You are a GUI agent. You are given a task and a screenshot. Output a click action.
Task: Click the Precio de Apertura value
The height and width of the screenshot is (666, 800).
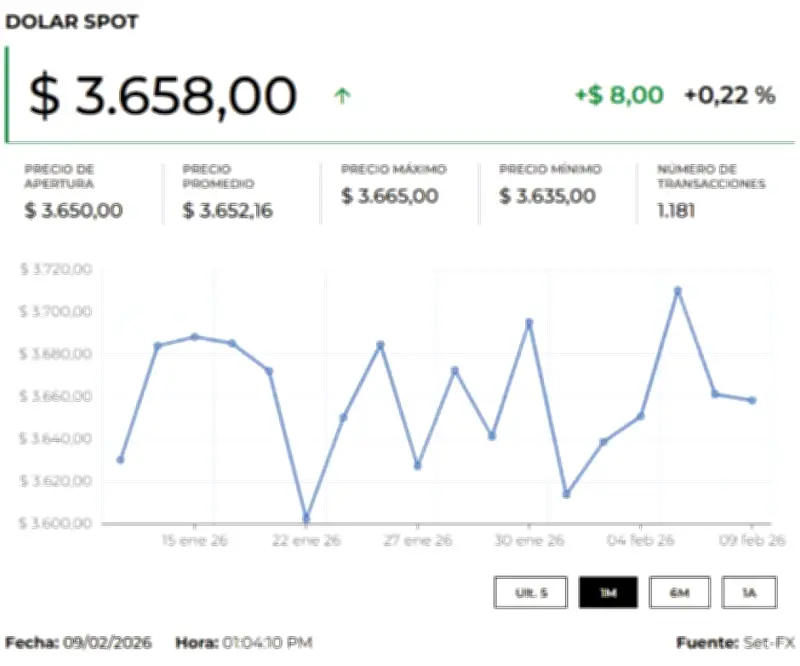click(x=74, y=210)
